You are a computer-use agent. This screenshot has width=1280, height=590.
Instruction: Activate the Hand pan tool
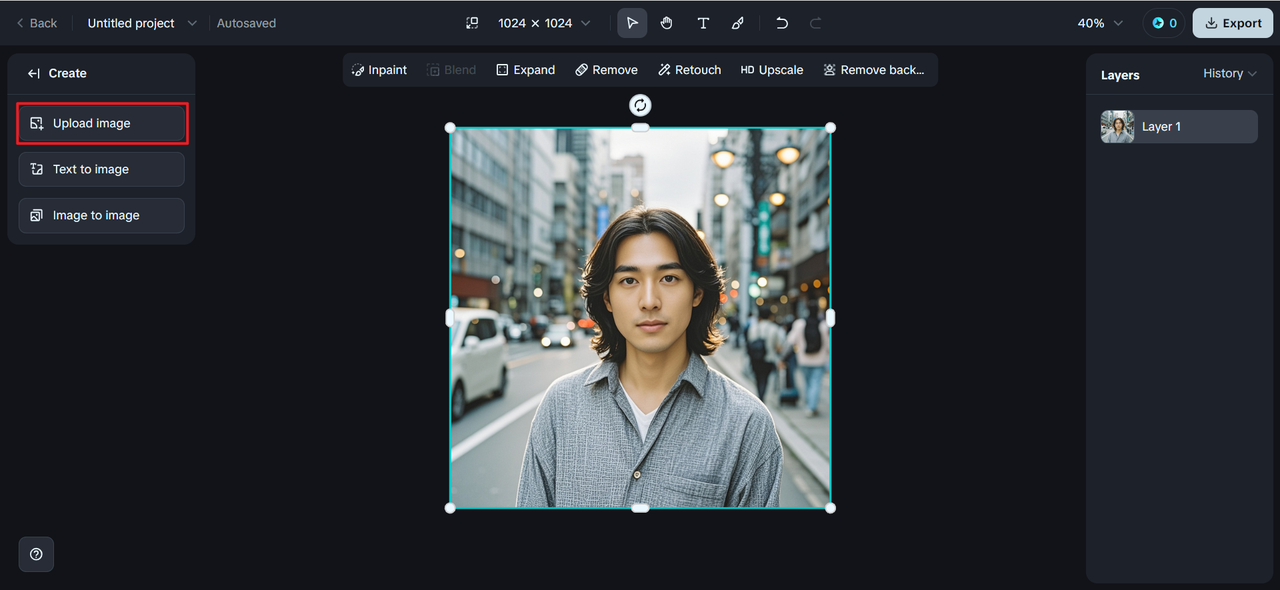667,23
